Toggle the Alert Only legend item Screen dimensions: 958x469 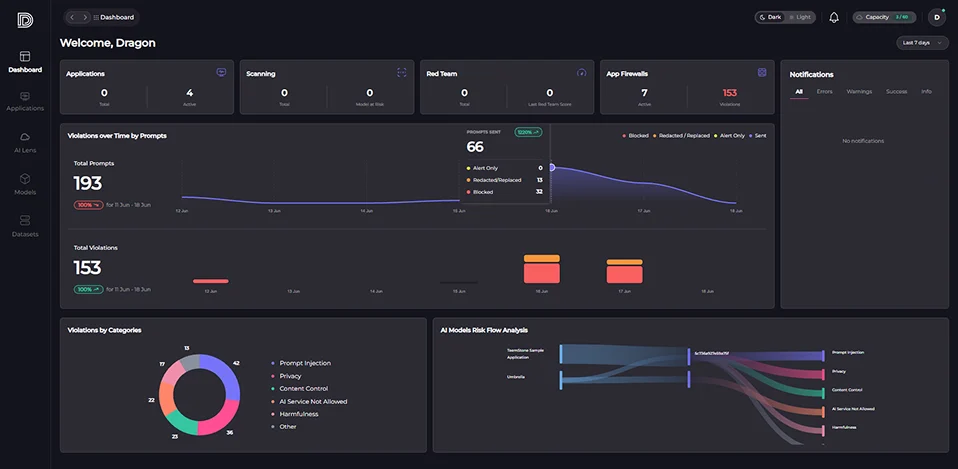[x=729, y=136]
